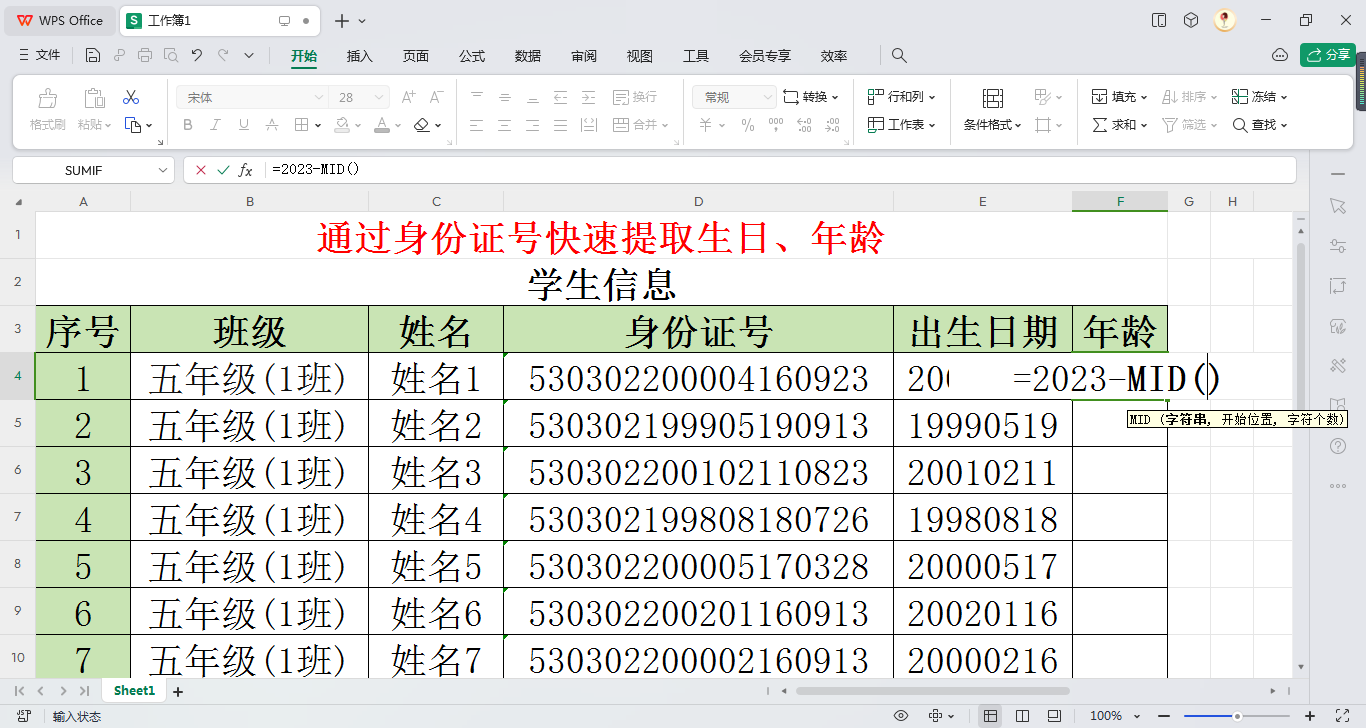Click the decrease indent icon
1366x728 pixels.
pyautogui.click(x=561, y=97)
